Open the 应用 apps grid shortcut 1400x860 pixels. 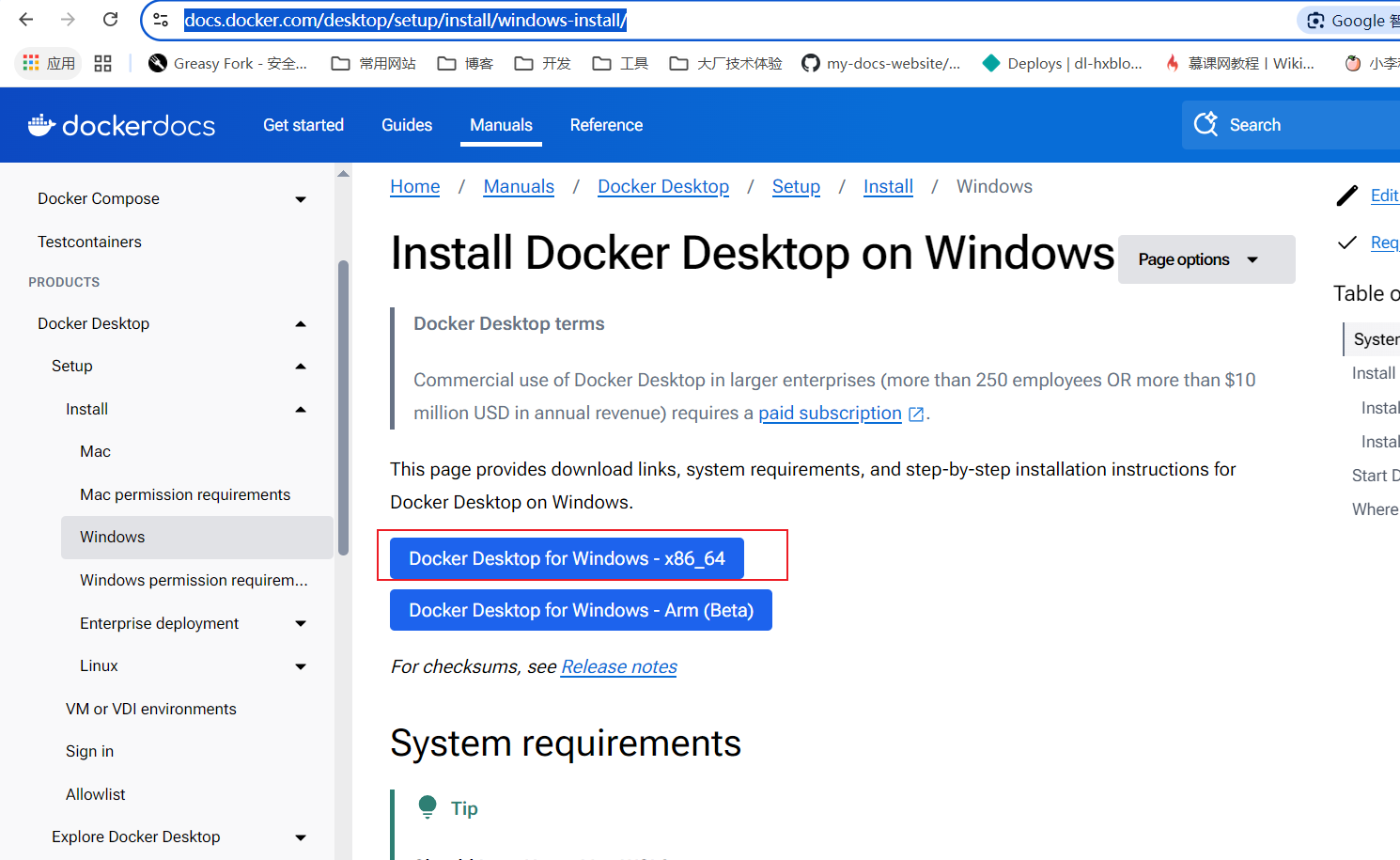49,63
